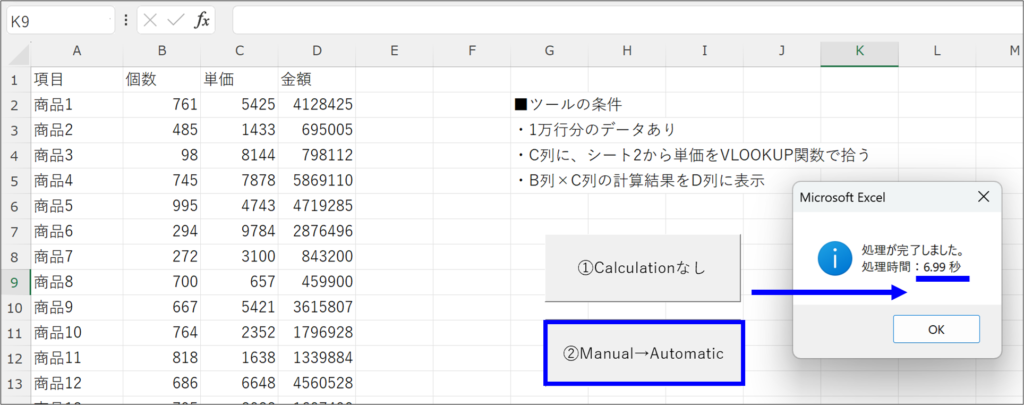Open the Insert Function fx icon

[202, 20]
